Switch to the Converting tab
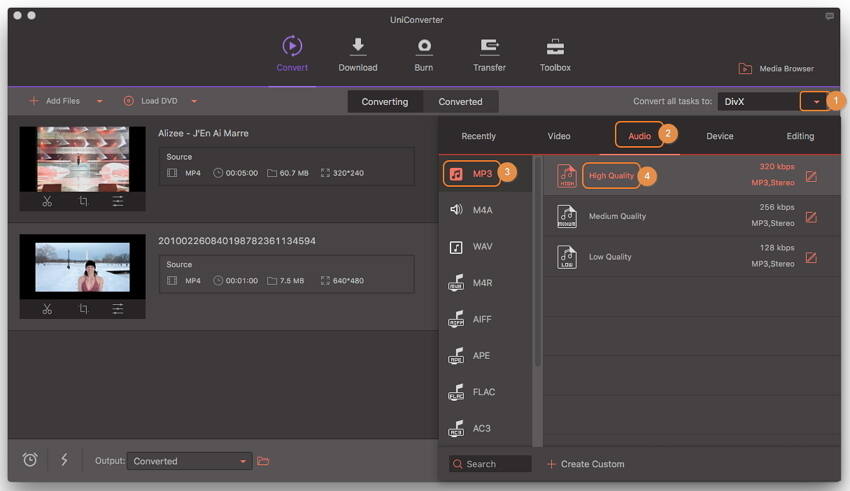The height and width of the screenshot is (491, 850). [x=385, y=102]
